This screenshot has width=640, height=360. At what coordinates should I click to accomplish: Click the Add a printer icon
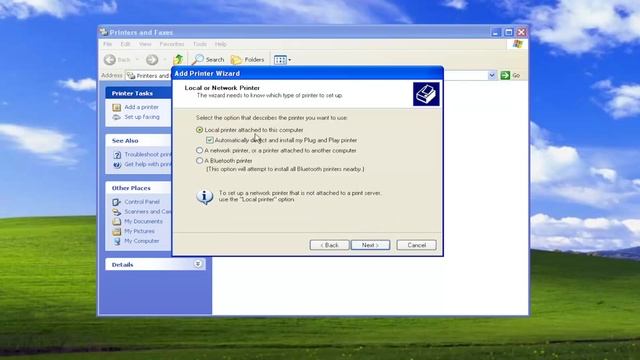click(117, 107)
